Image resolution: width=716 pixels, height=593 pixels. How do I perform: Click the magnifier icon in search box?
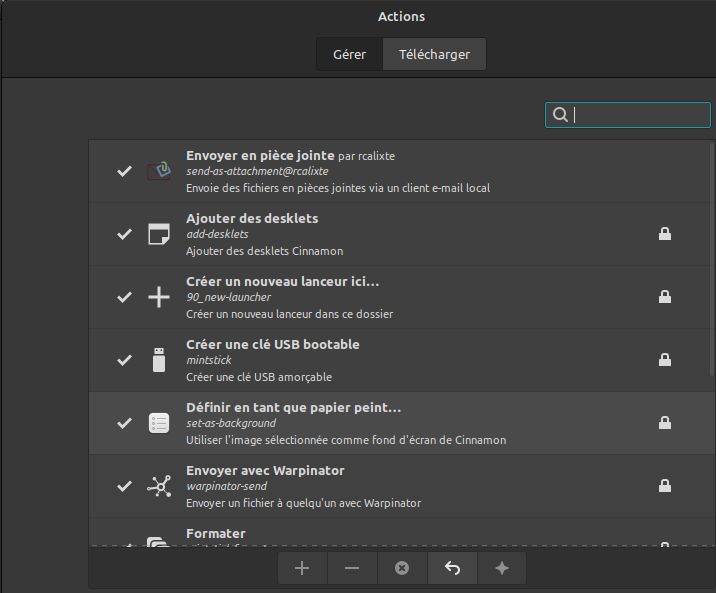coord(560,115)
